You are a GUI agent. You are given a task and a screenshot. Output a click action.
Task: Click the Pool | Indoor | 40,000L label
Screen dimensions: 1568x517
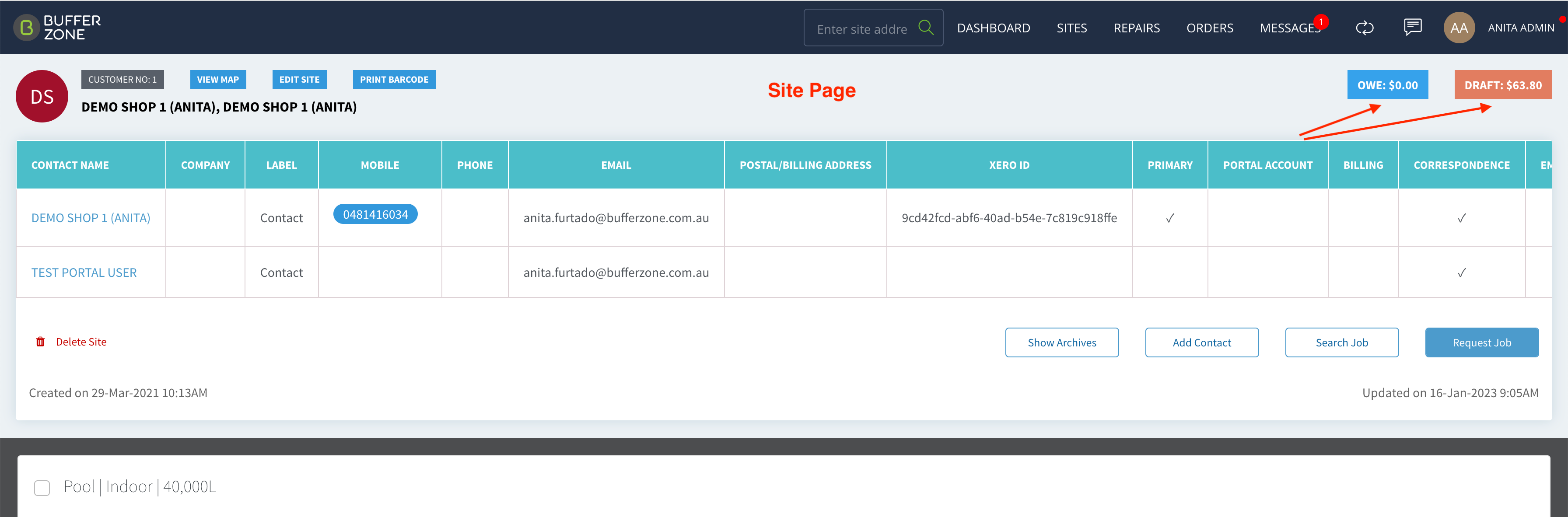tap(140, 486)
